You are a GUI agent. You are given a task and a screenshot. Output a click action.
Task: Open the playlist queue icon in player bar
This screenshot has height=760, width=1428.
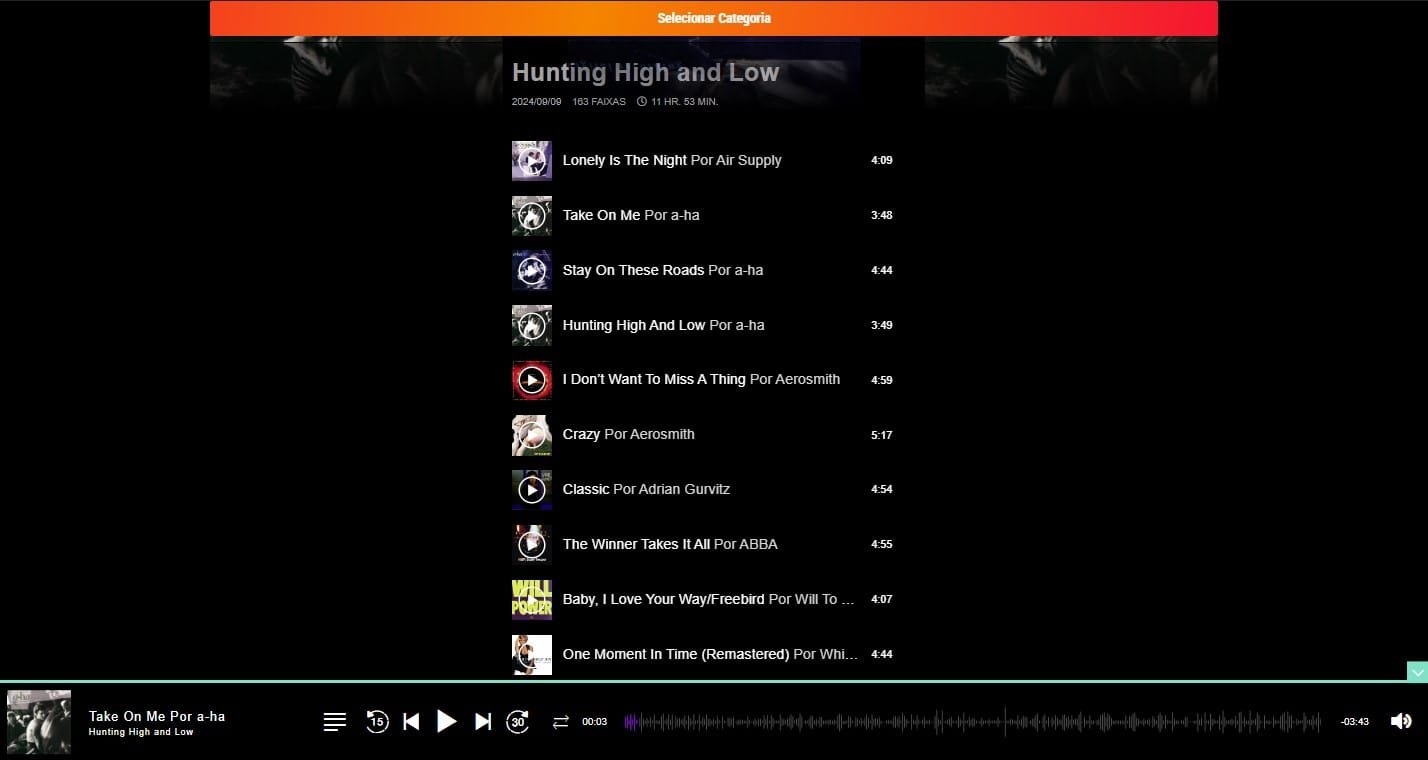pyautogui.click(x=335, y=722)
